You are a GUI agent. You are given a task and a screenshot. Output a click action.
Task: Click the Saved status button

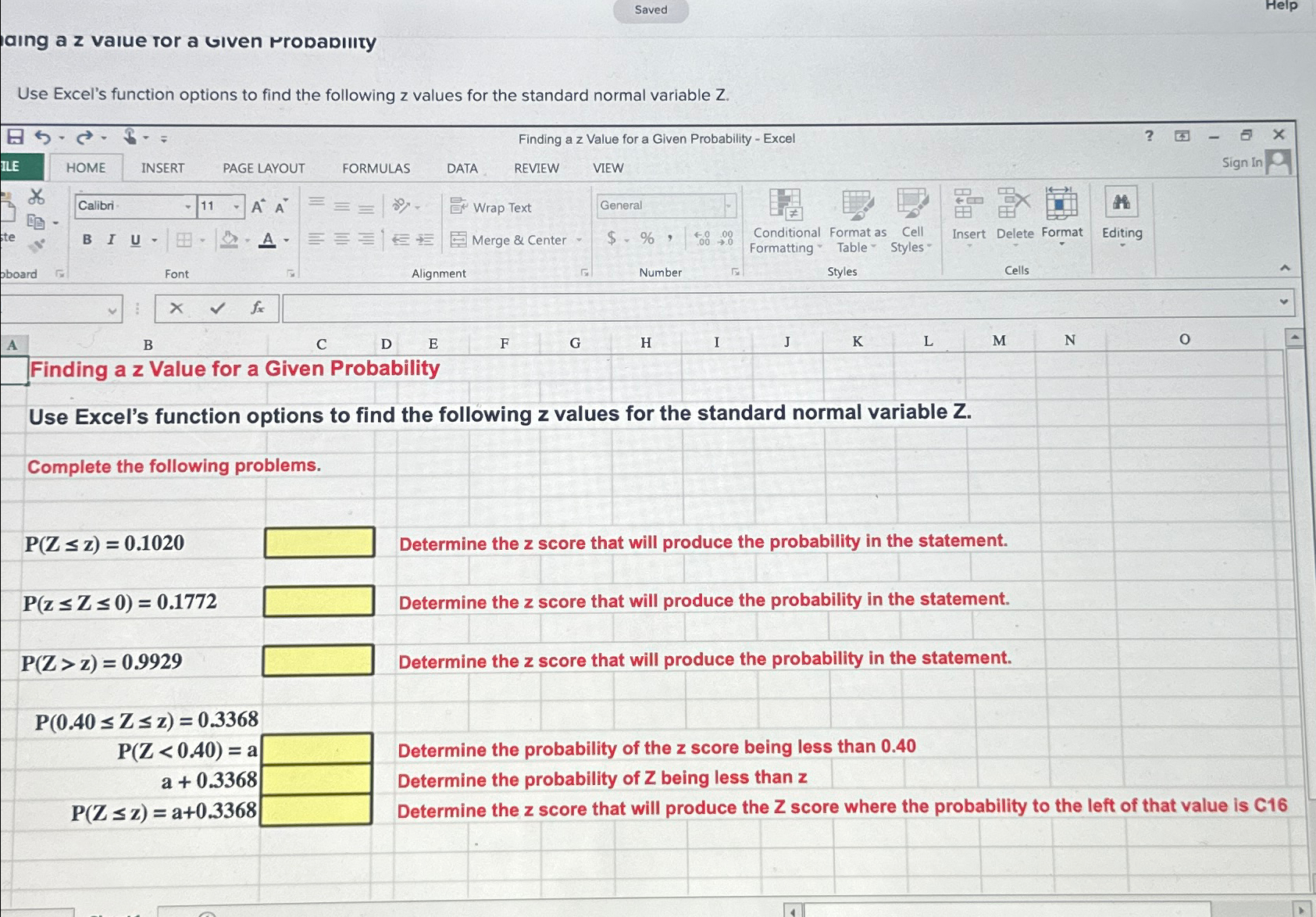tap(651, 9)
